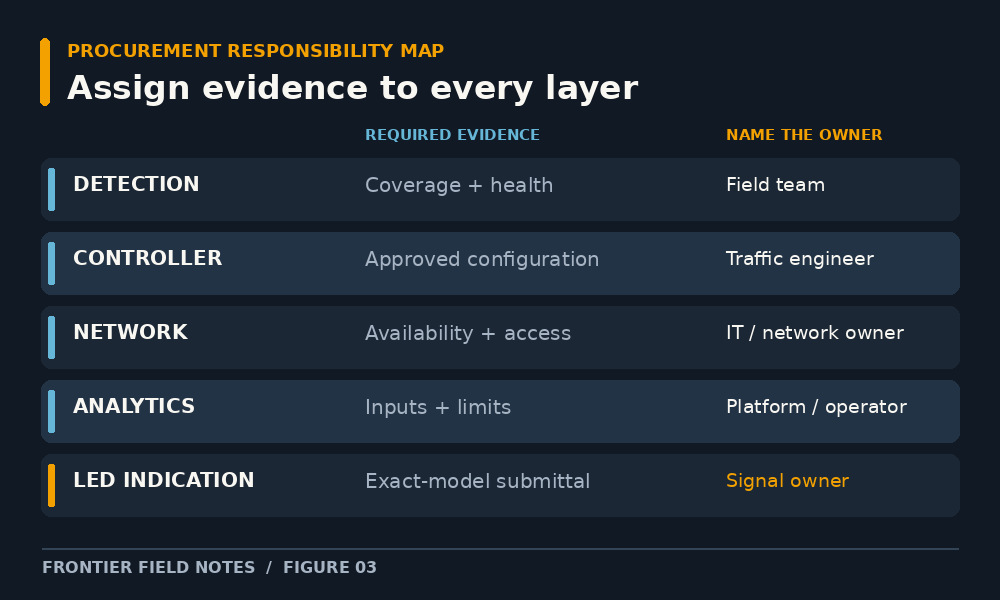Screen dimensions: 1000x600
Task: Click 'Coverage + health' evidence text
Action: point(459,185)
